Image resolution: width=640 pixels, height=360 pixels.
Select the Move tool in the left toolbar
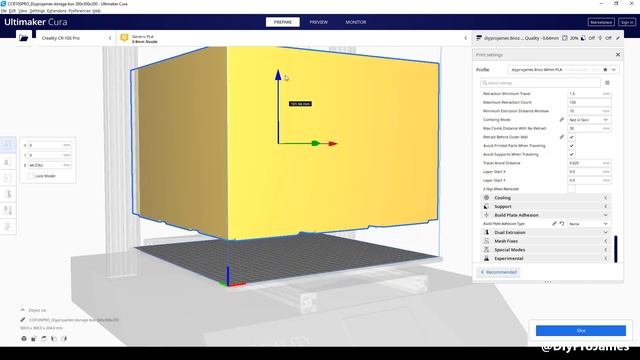pos(8,144)
